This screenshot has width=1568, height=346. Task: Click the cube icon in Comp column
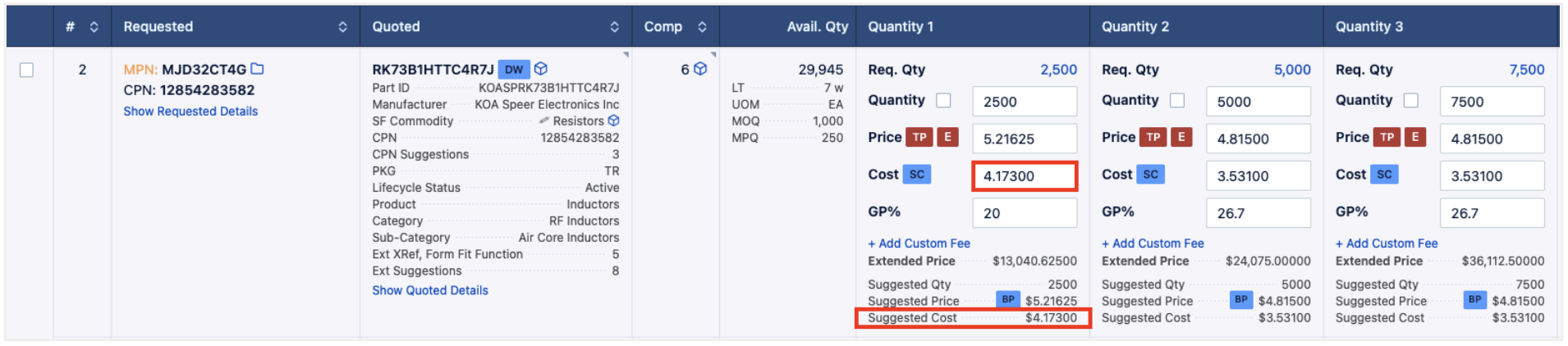pyautogui.click(x=700, y=69)
